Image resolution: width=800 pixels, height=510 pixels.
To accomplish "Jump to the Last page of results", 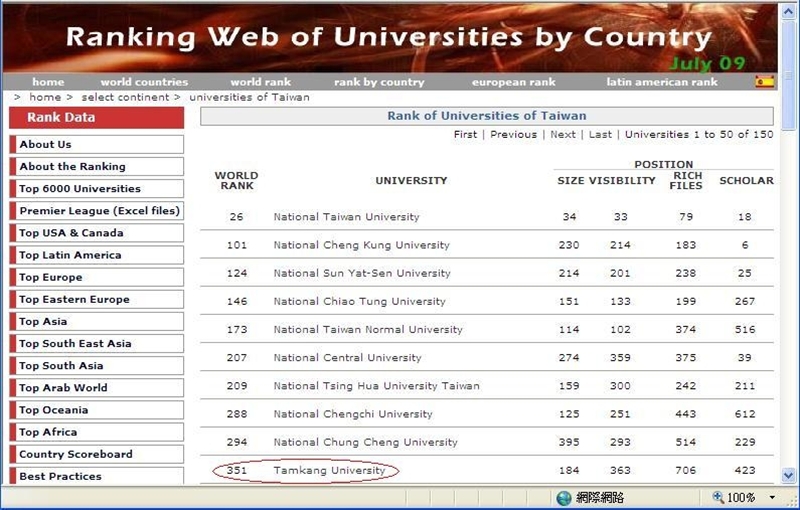I will coord(600,134).
